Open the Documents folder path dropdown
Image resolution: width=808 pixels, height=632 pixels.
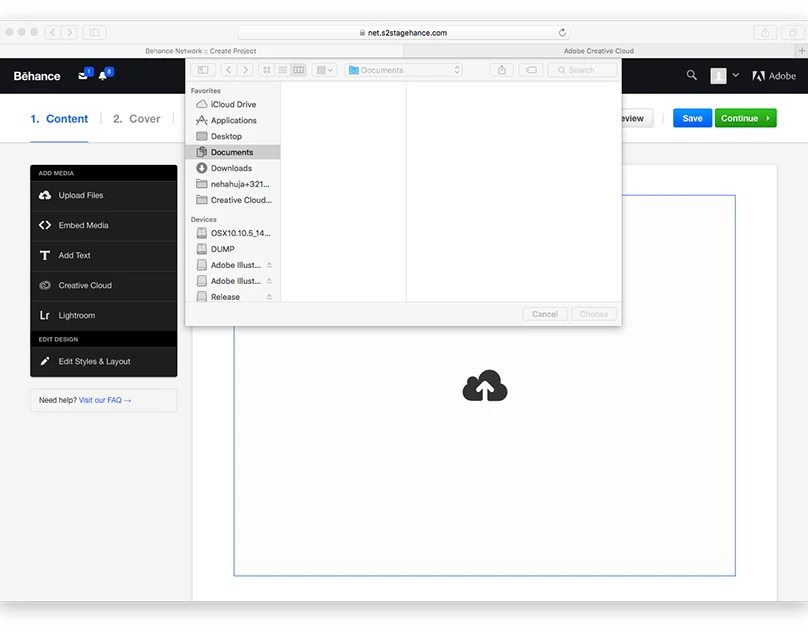(404, 70)
